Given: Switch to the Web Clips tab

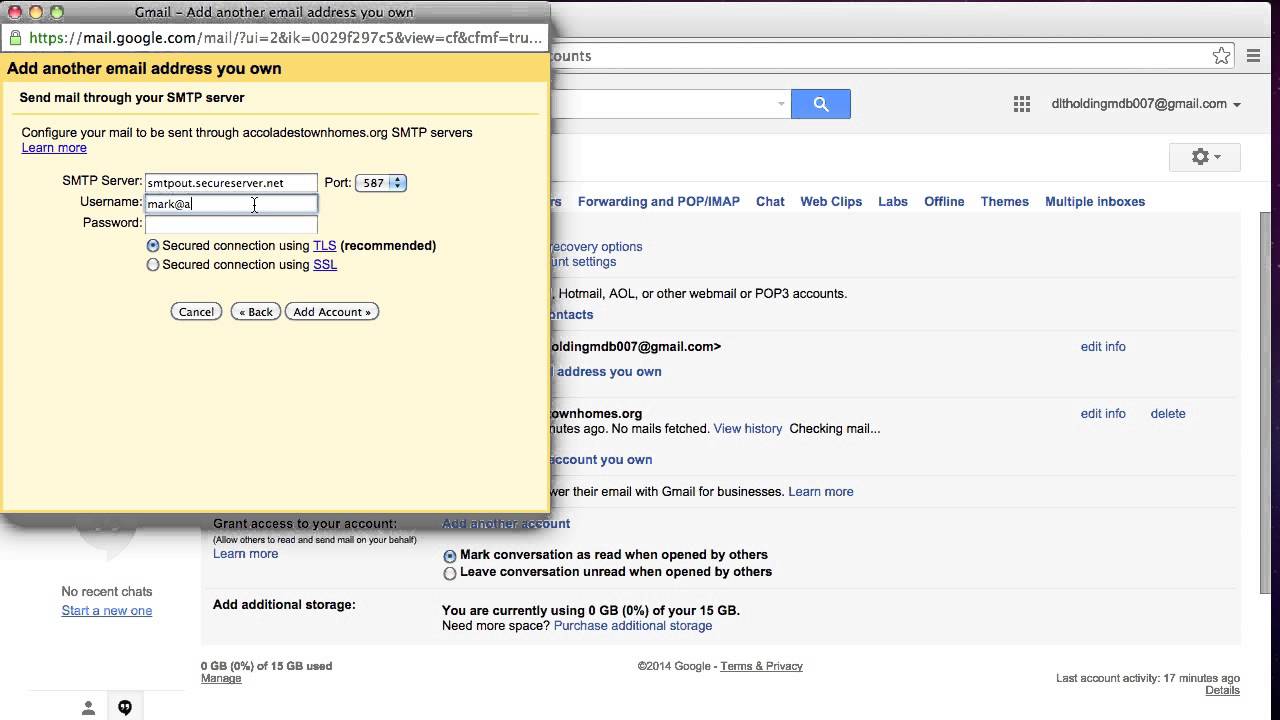Looking at the screenshot, I should (831, 201).
